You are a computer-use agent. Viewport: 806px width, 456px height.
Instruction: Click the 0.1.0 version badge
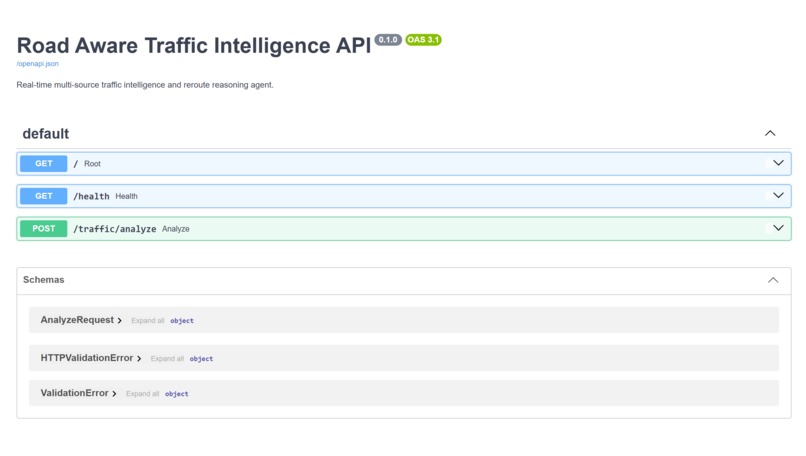click(x=388, y=40)
